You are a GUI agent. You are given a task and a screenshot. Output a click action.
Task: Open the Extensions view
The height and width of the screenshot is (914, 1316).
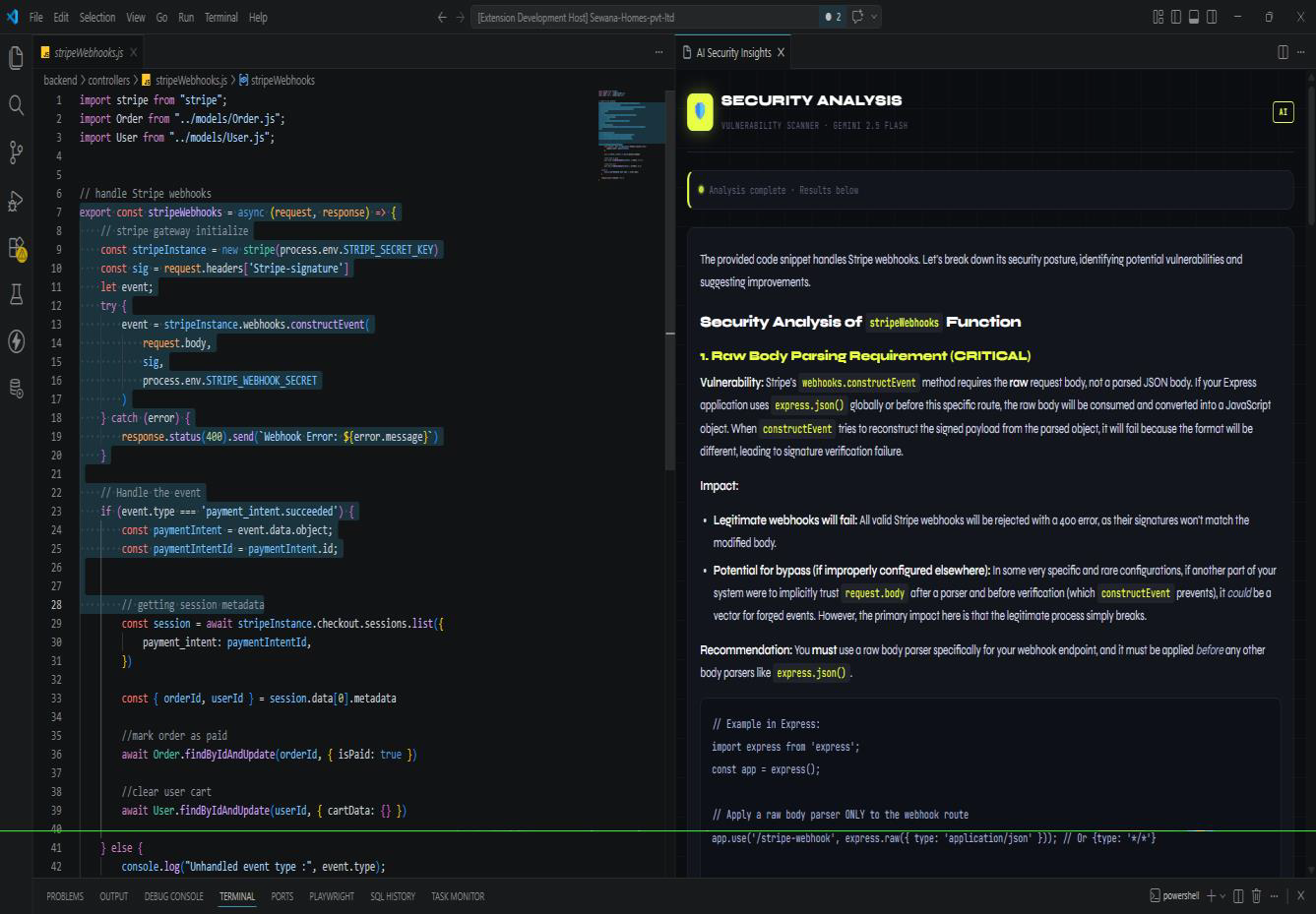pos(16,247)
